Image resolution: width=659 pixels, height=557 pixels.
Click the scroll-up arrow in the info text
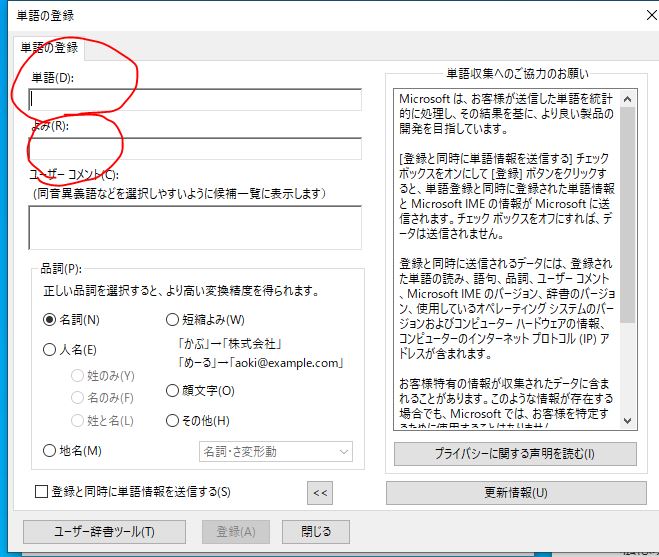click(628, 99)
